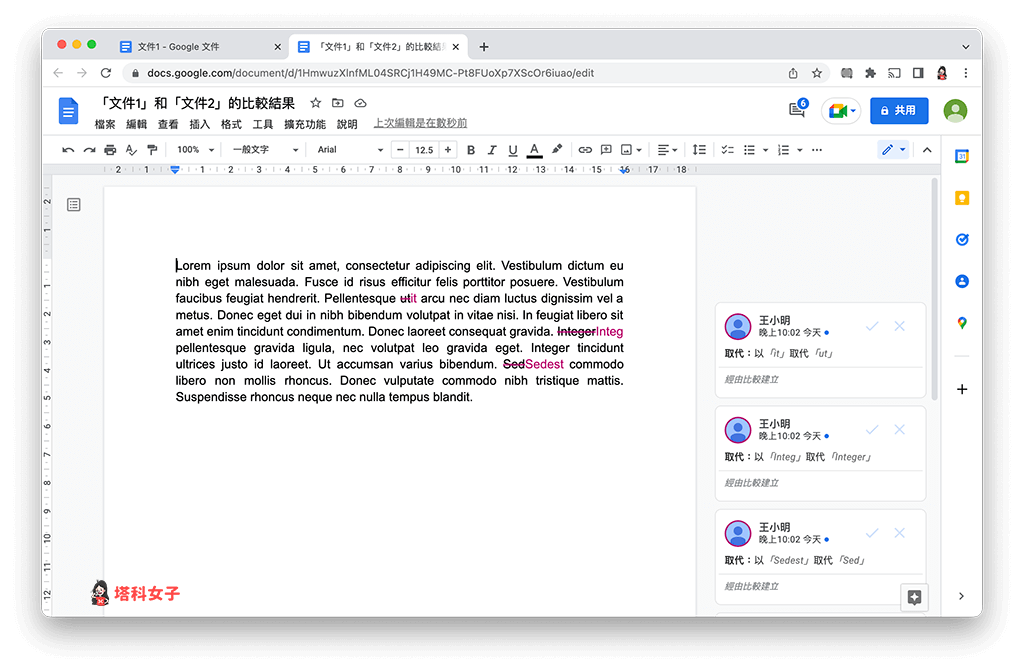The image size is (1024, 672).
Task: Accept the 'Integ' replacement suggestion
Action: click(x=872, y=430)
